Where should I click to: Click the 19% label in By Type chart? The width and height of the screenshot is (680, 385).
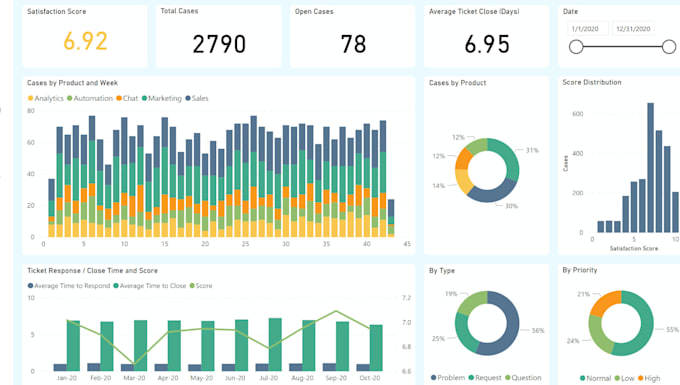pos(451,294)
